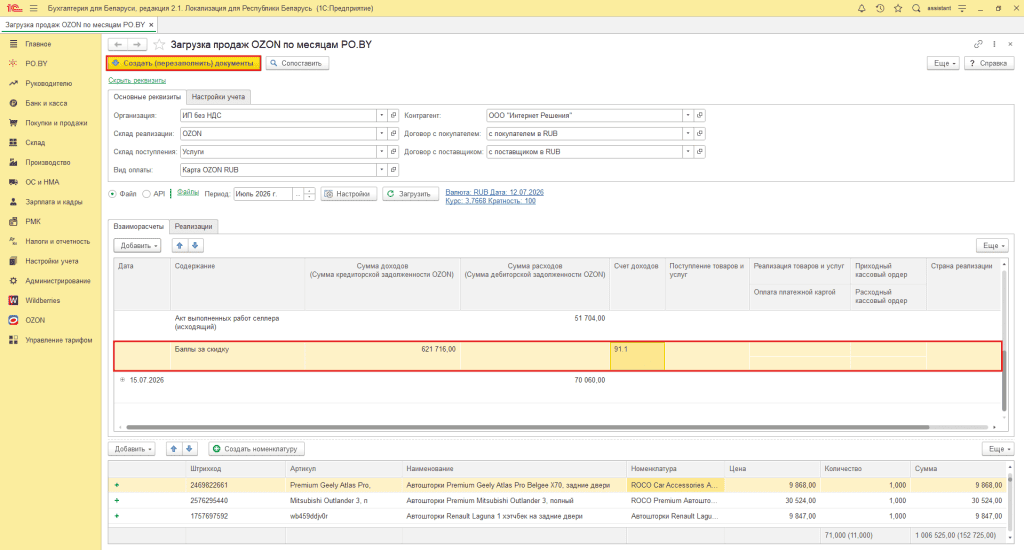The image size is (1024, 550).
Task: Click vertical scrollbar of Взаиморасчеты table
Action: tap(1005, 380)
